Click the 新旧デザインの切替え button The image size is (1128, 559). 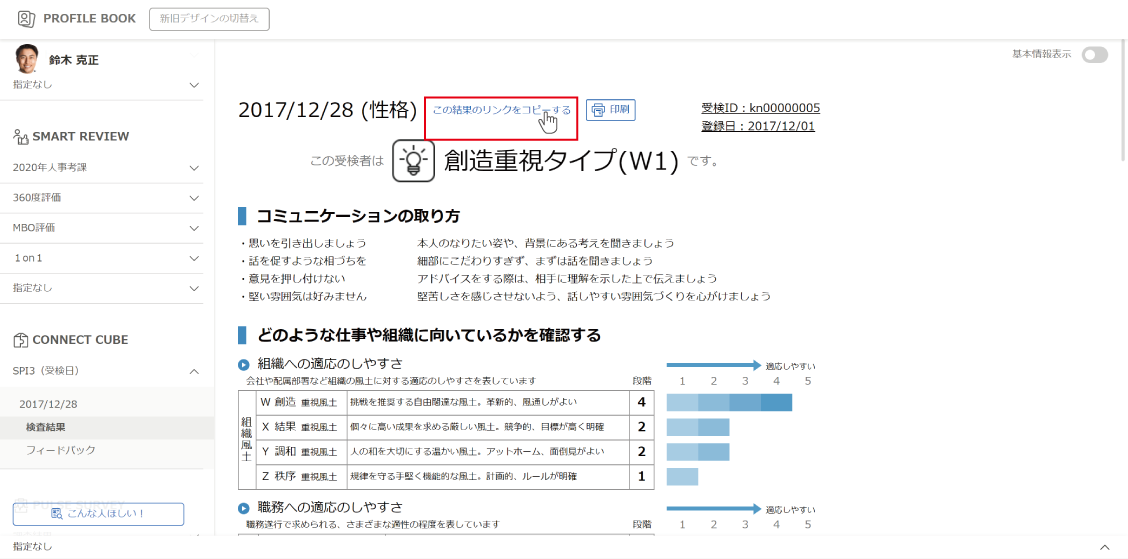point(209,19)
